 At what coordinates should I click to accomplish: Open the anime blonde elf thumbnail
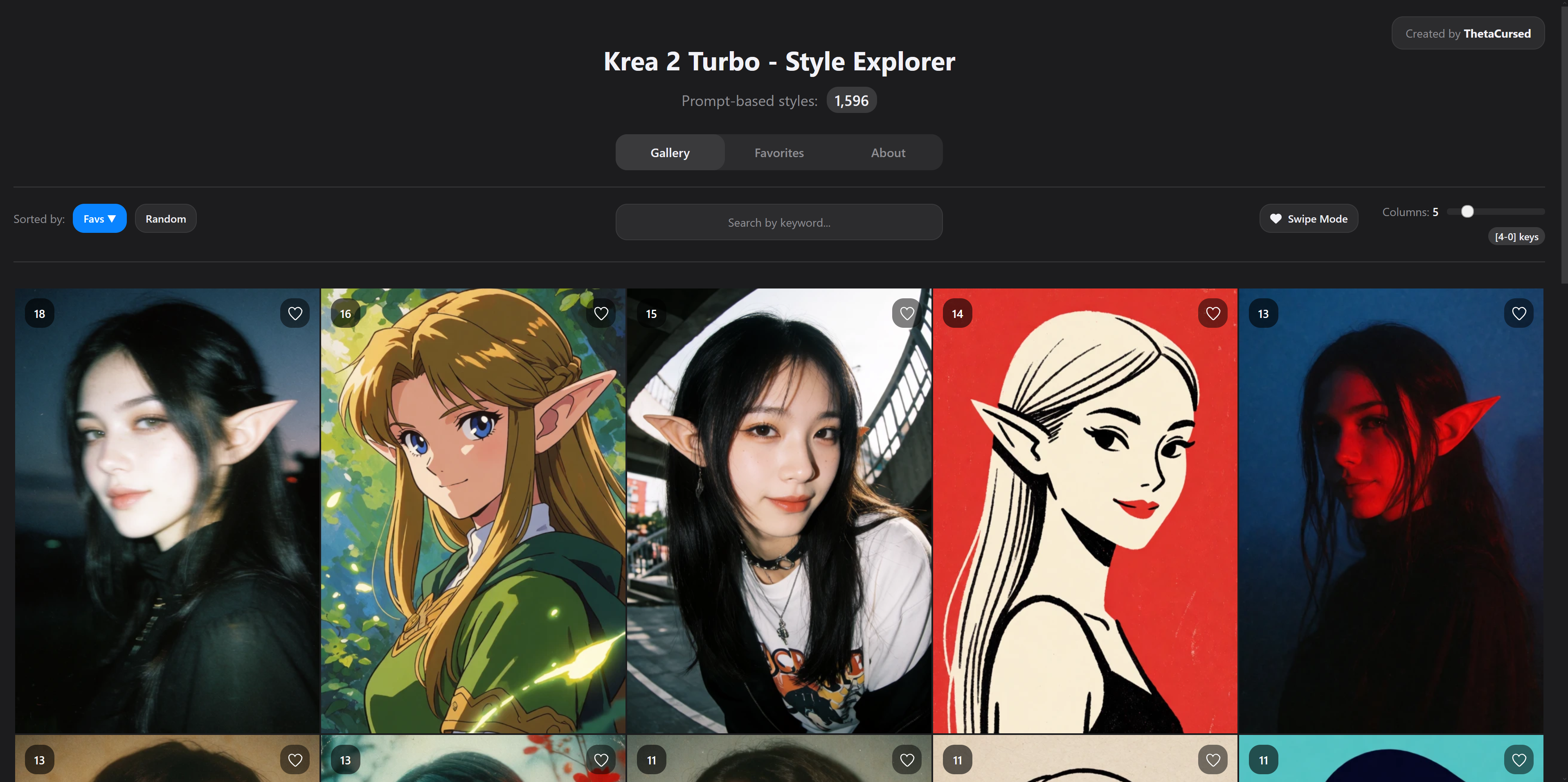(474, 511)
